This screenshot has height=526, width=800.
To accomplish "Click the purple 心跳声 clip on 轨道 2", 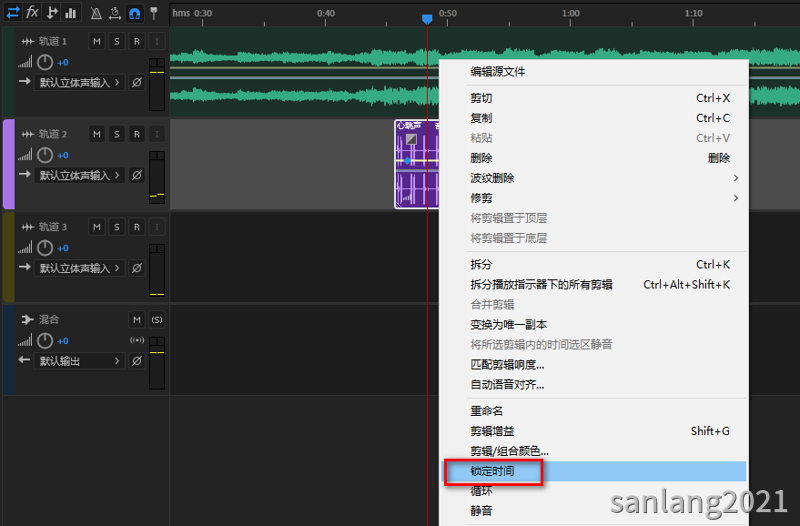I will [x=417, y=165].
